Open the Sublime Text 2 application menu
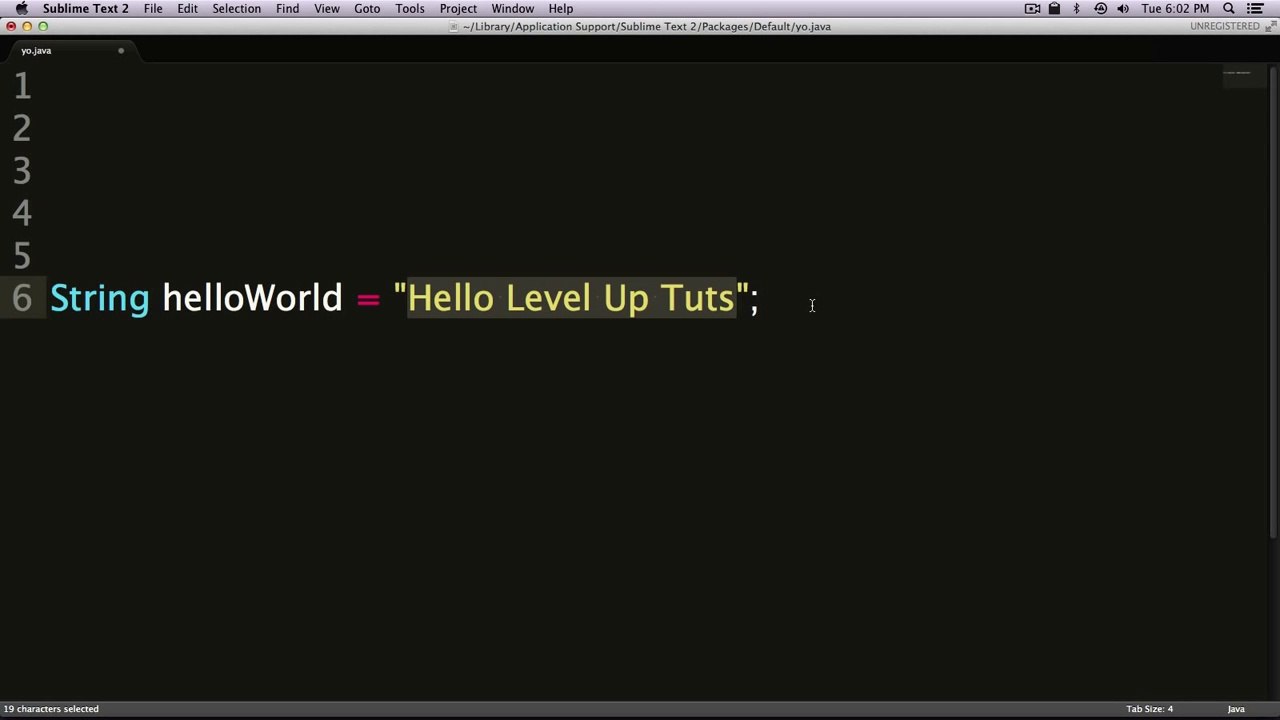 [x=85, y=8]
